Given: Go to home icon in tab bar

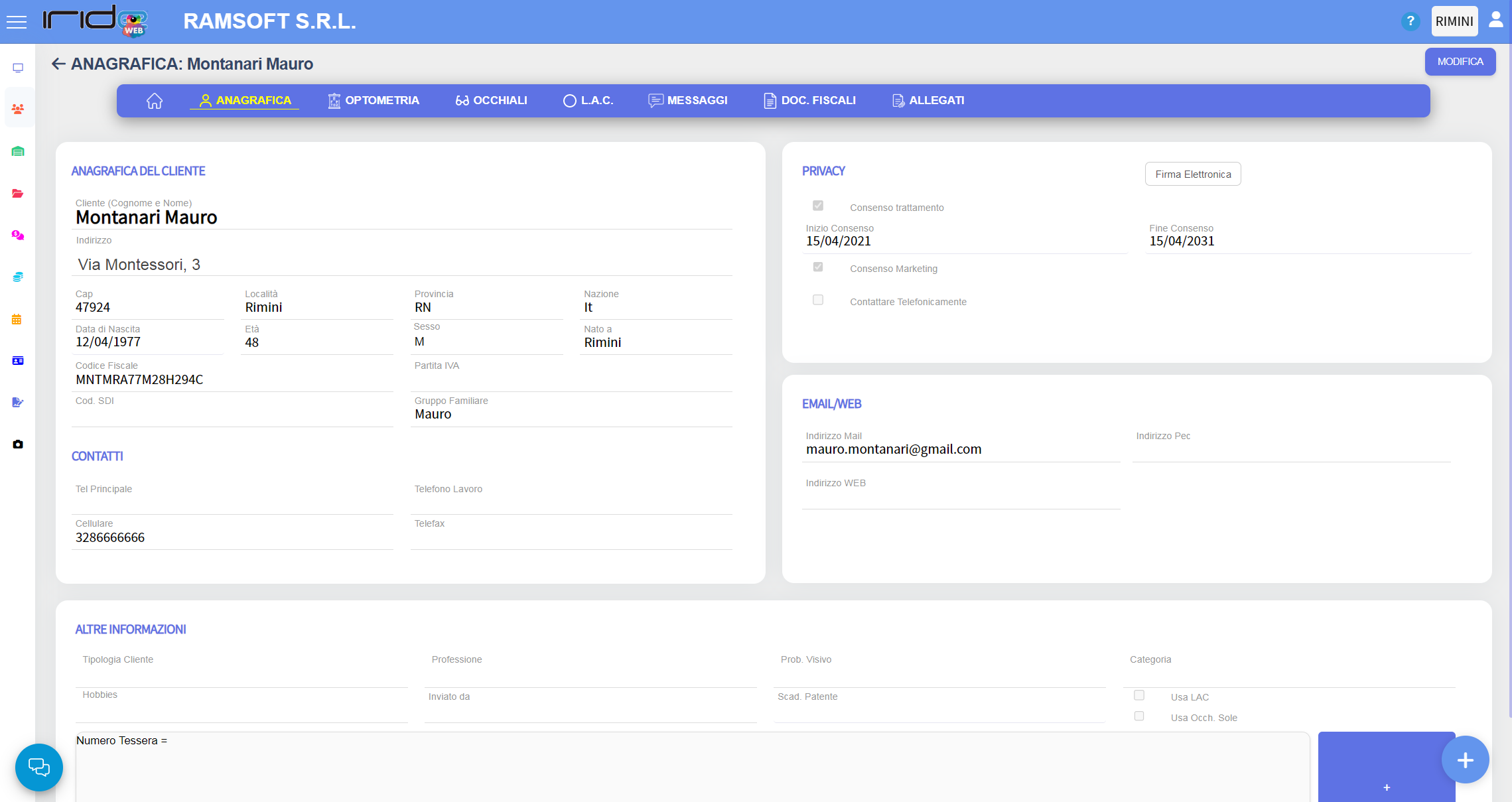Looking at the screenshot, I should [155, 101].
